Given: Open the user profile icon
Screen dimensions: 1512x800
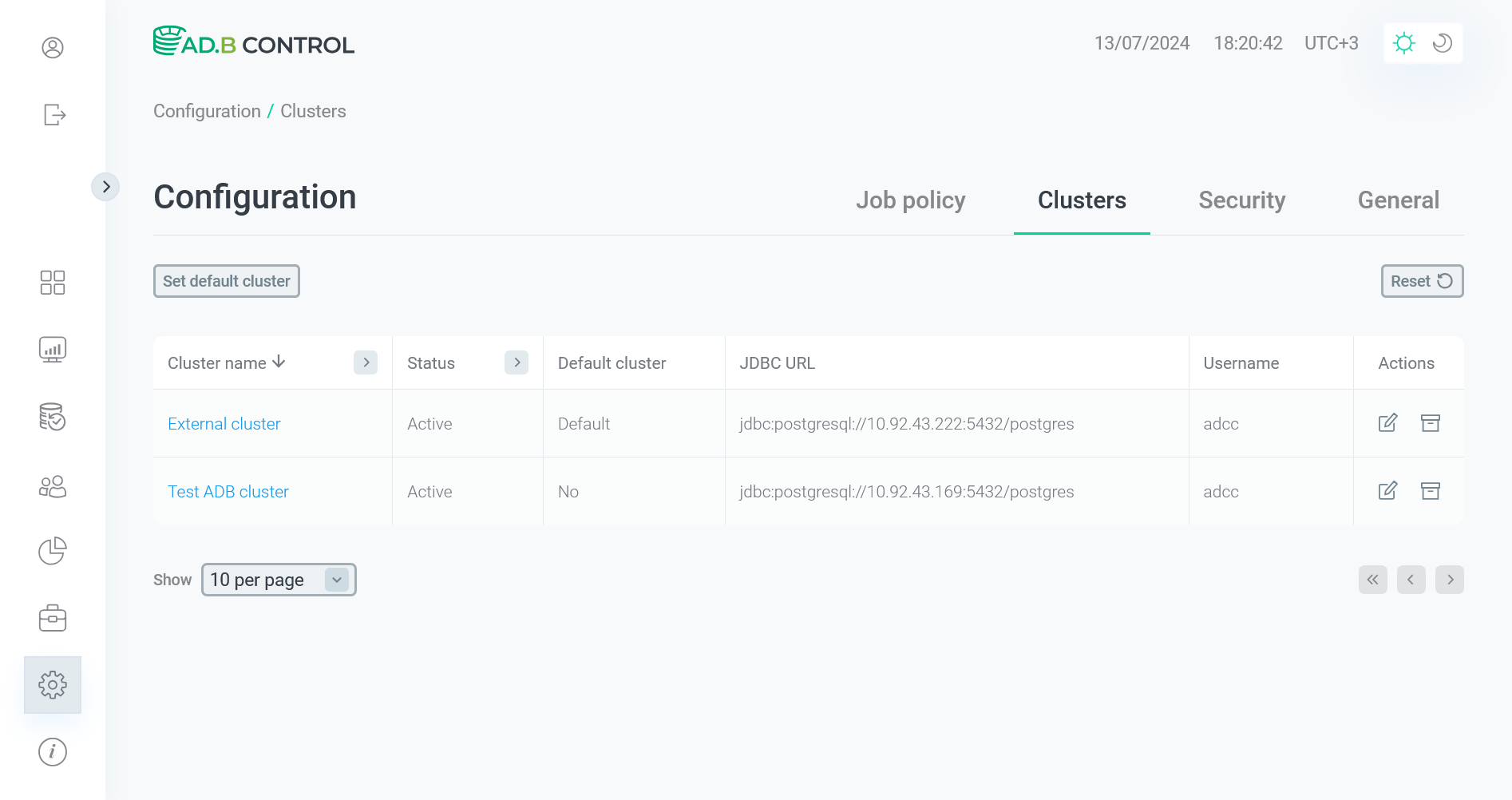Looking at the screenshot, I should click(x=53, y=47).
